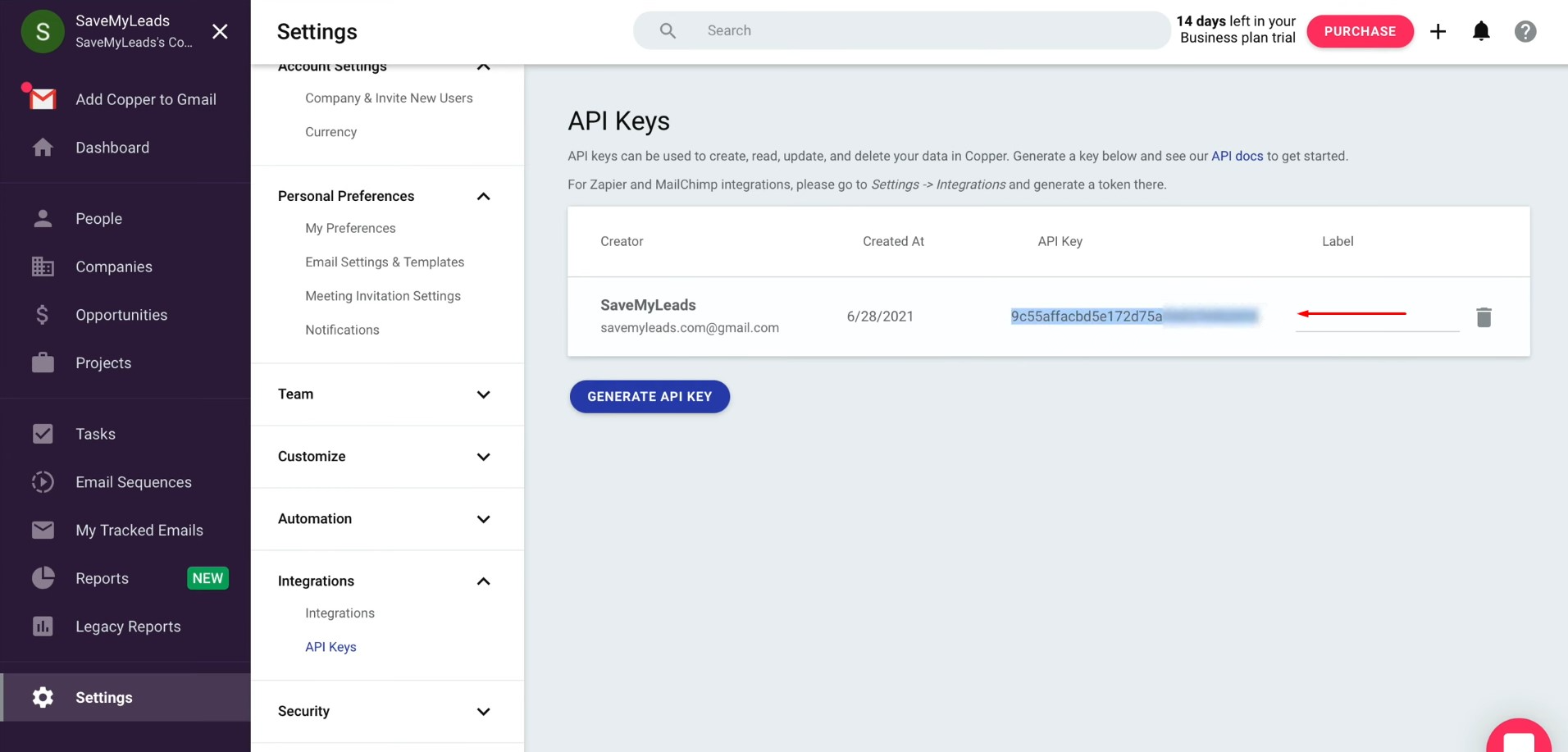1568x752 pixels.
Task: Go to Add Copper to Gmail
Action: [146, 99]
